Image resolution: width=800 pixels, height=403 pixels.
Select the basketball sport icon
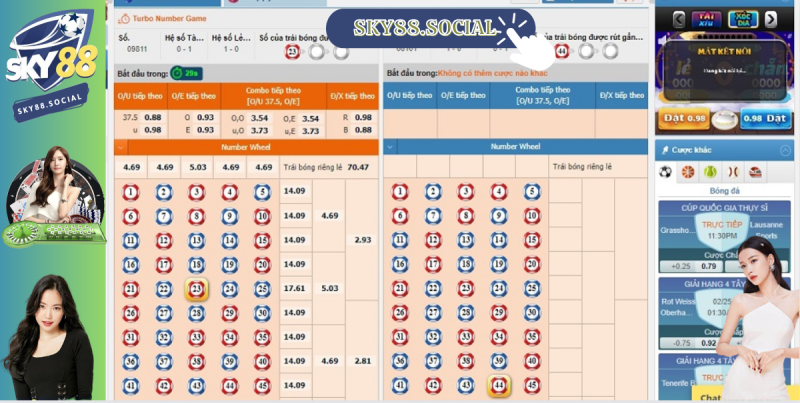coord(688,172)
